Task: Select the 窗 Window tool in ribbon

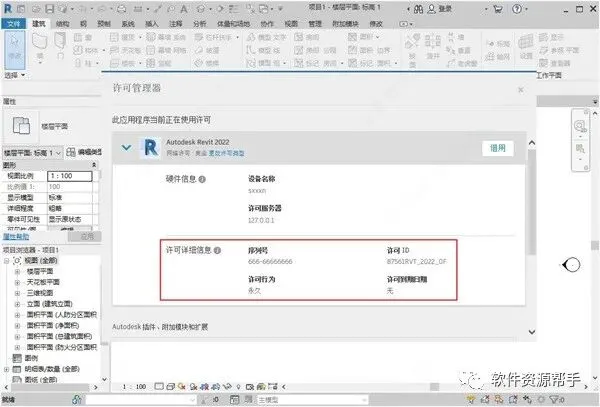Action: coord(83,37)
